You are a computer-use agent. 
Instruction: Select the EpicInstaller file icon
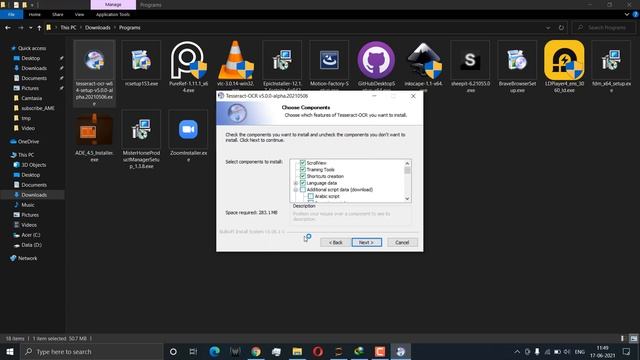point(282,60)
